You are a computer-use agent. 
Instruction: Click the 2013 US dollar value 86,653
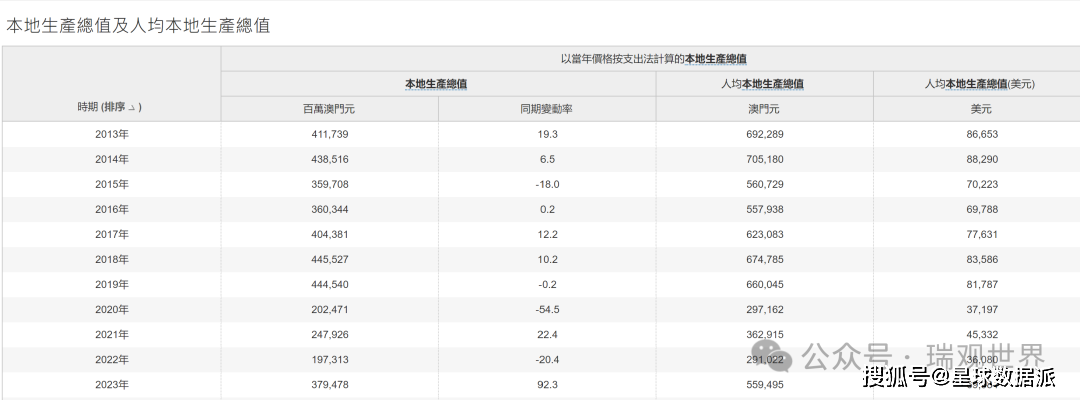click(978, 134)
